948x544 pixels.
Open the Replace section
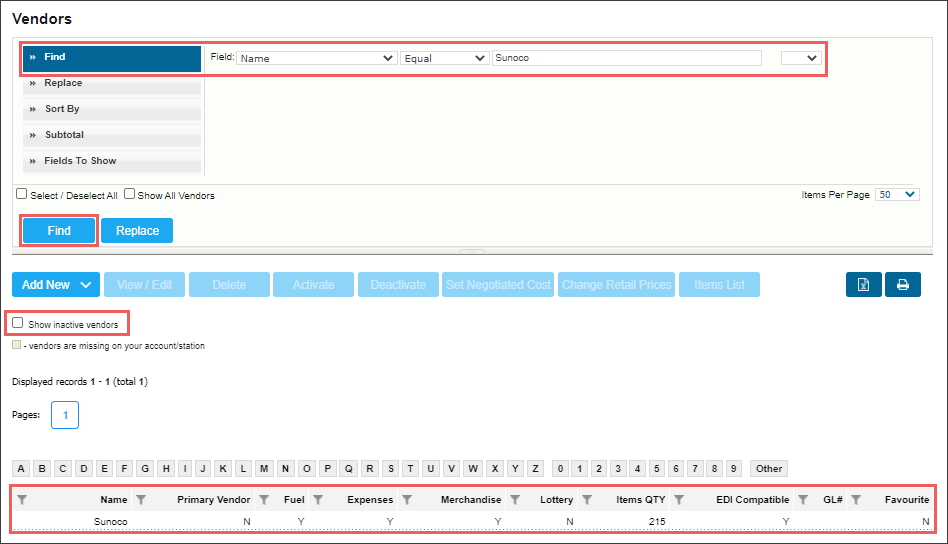(x=112, y=83)
